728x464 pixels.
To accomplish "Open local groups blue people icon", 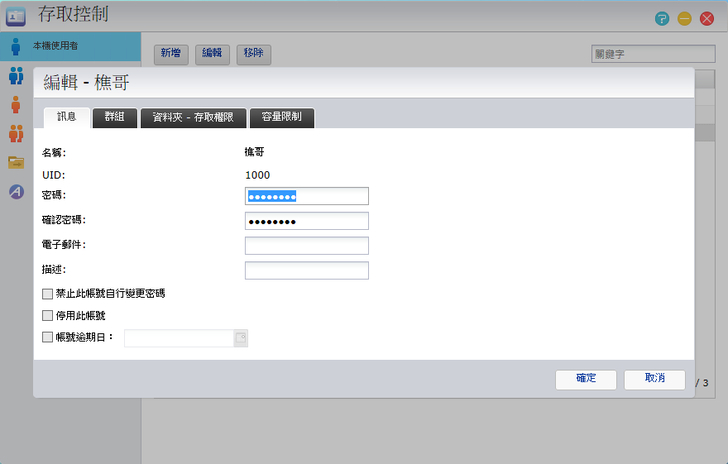I will tap(16, 75).
